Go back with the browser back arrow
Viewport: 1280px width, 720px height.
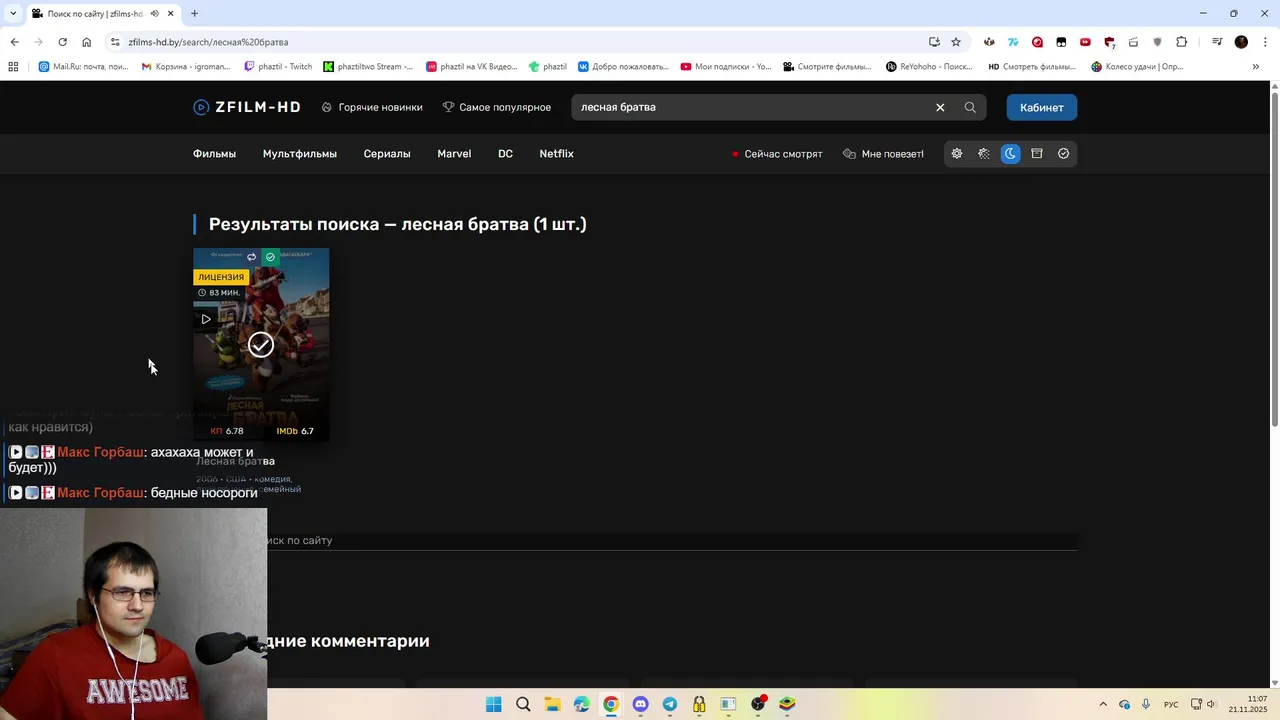click(x=14, y=42)
